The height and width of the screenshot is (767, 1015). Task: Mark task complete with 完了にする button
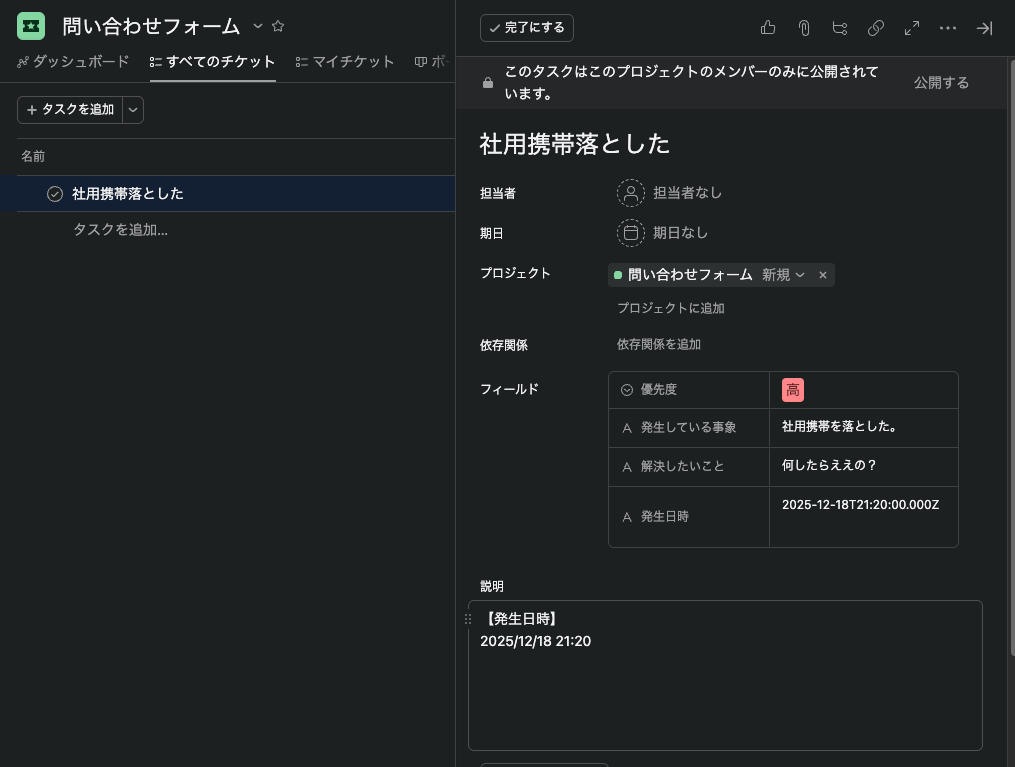tap(527, 28)
